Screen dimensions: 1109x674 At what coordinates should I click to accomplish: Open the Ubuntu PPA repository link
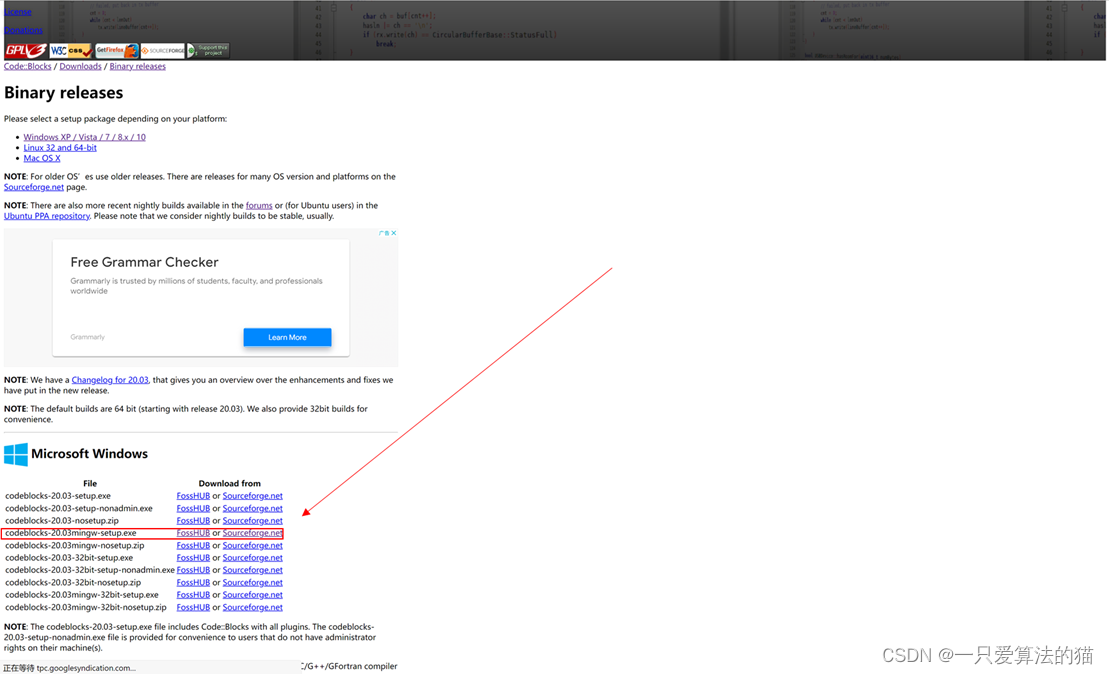(47, 216)
